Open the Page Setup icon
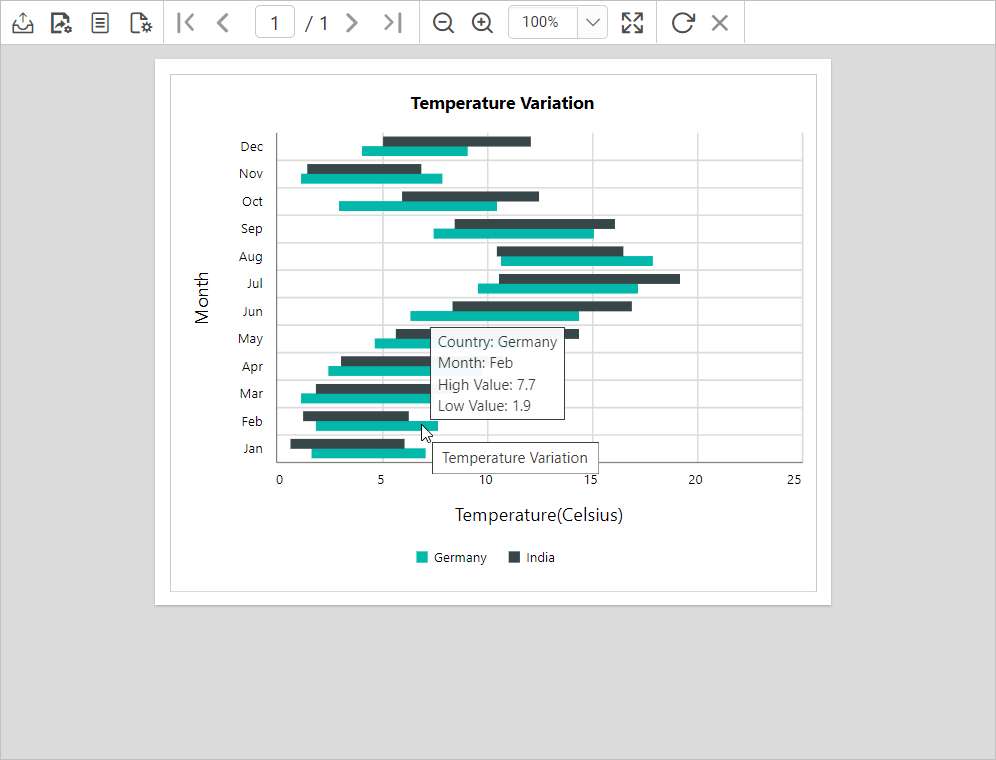 point(141,22)
